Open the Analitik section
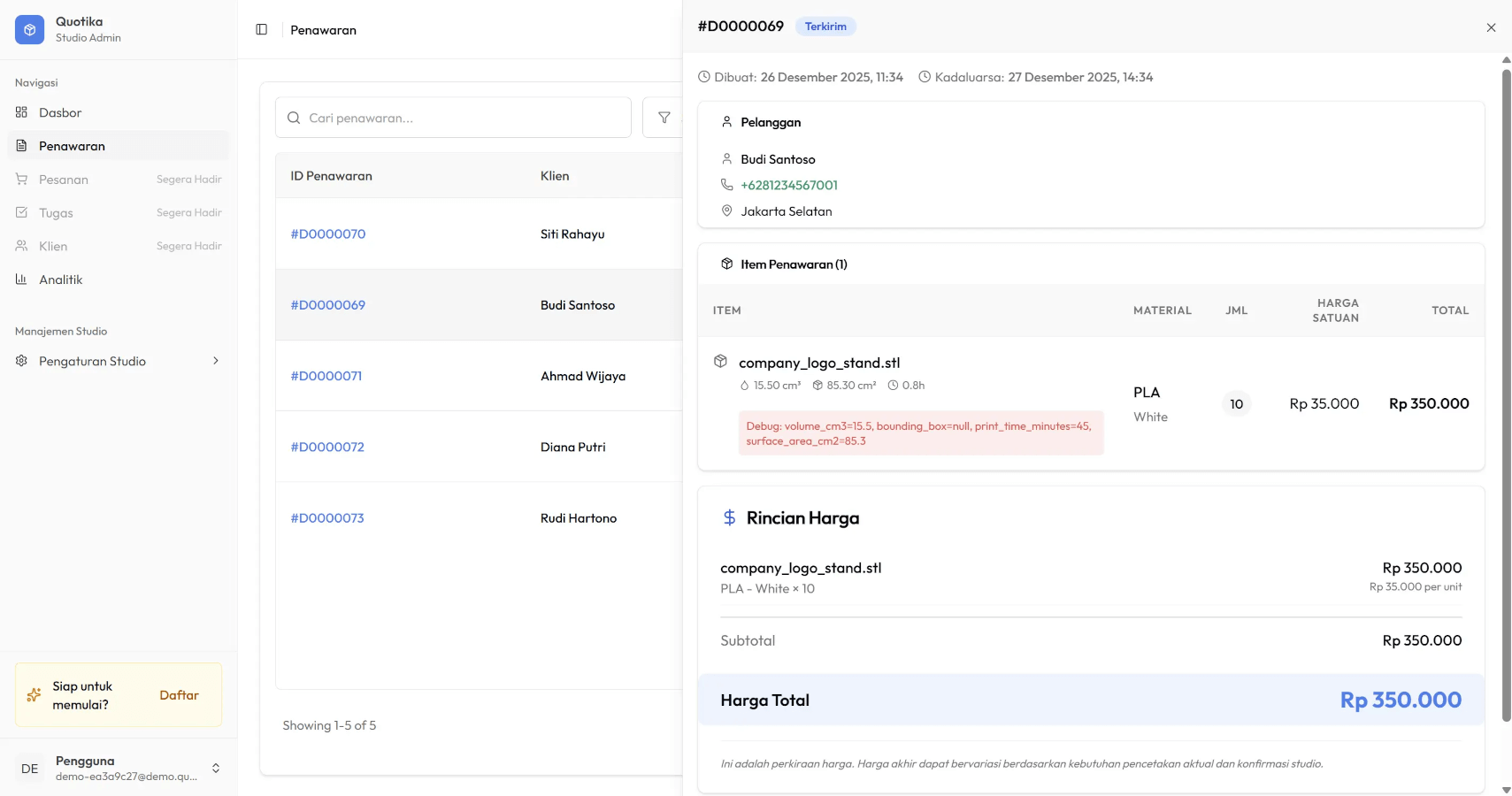Viewport: 1512px width, 796px height. 61,279
